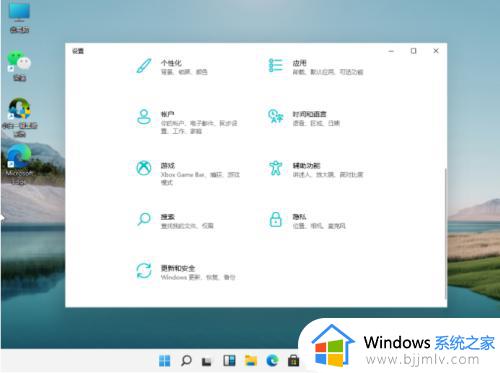Open 辅助功能 accessibility settings category
The image size is (500, 373).
point(315,169)
